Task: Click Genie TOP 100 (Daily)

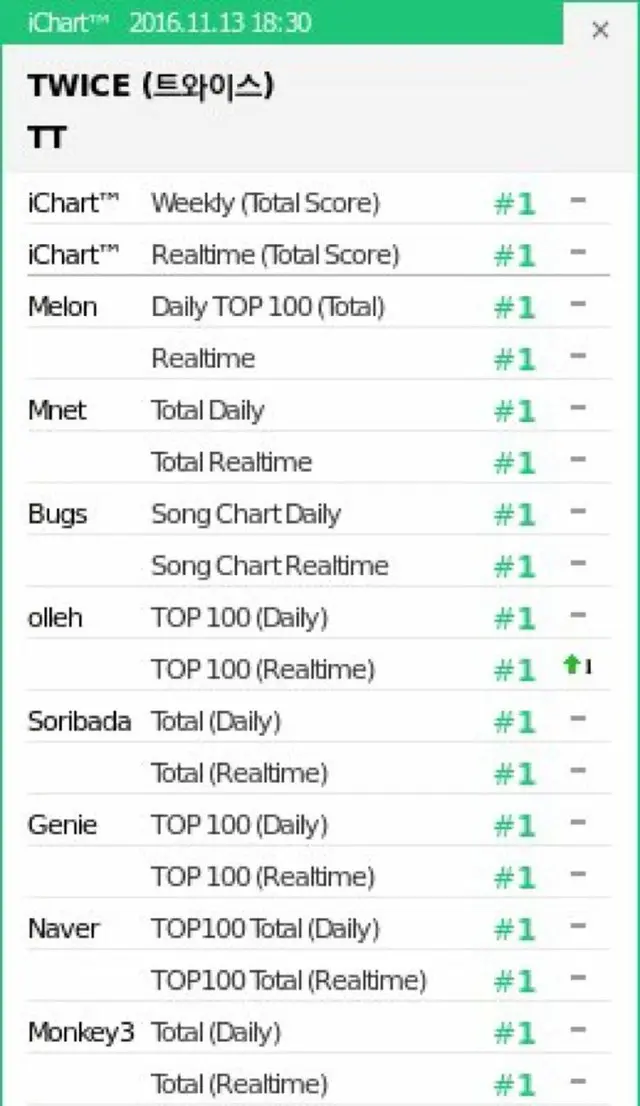Action: pyautogui.click(x=240, y=825)
